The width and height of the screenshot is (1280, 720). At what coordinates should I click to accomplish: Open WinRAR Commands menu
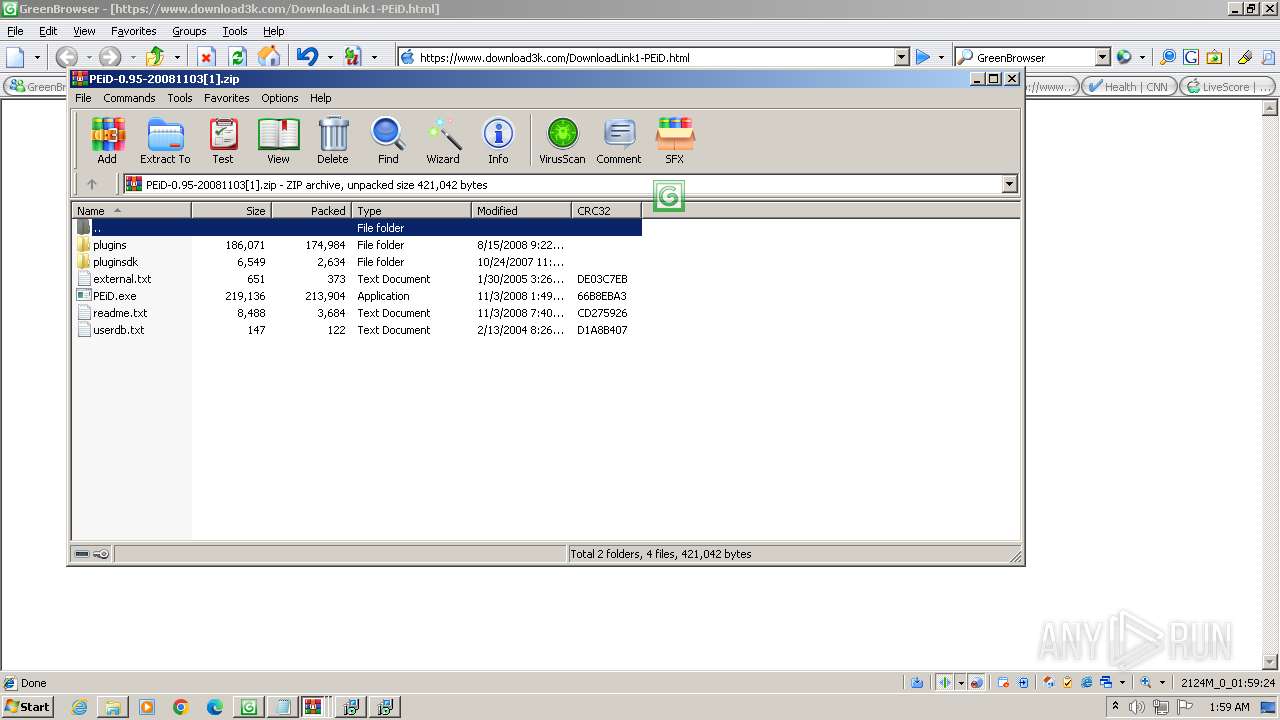tap(129, 98)
